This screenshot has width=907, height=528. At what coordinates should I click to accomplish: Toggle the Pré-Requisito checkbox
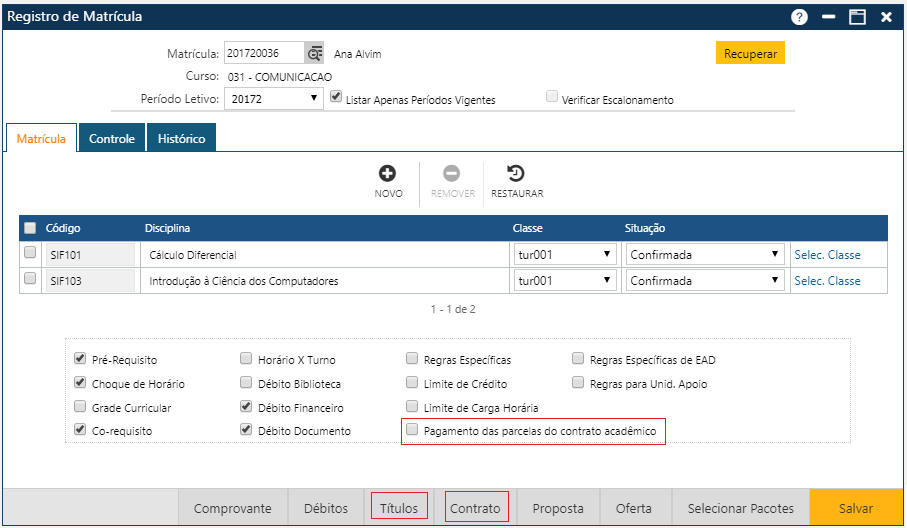[80, 359]
